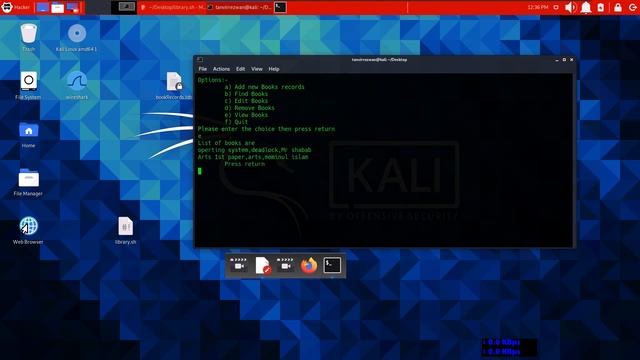This screenshot has width=640, height=360.
Task: Click the battery power manager icon
Action: (x=601, y=7)
